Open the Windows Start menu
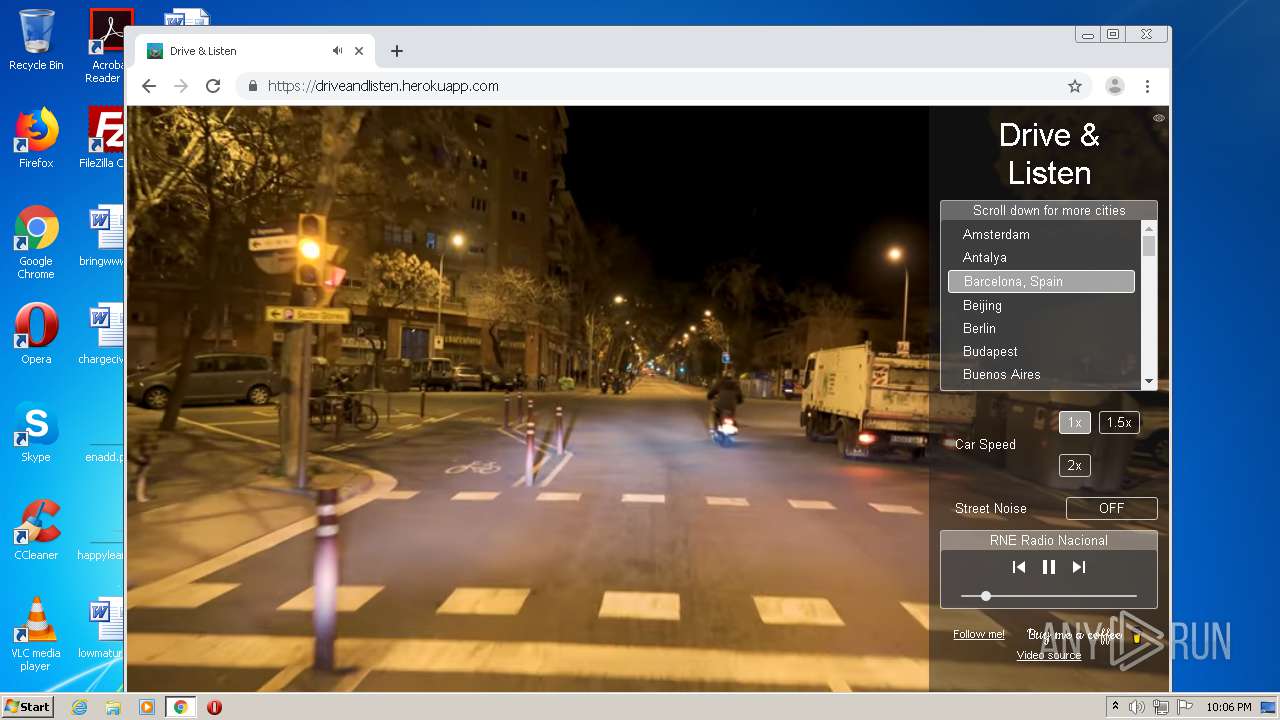Screen dimensions: 1280x720 coord(27,706)
